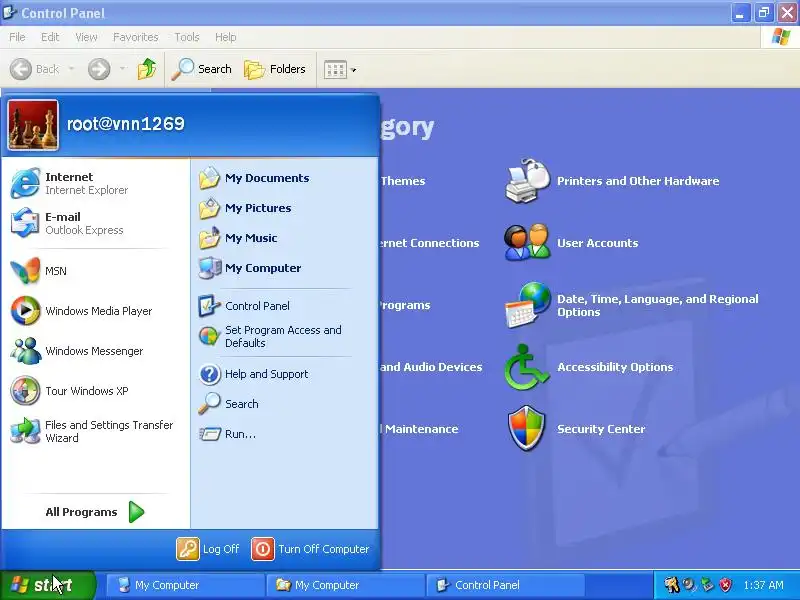This screenshot has height=600, width=800.
Task: Restore down the Control Panel window
Action: point(764,13)
